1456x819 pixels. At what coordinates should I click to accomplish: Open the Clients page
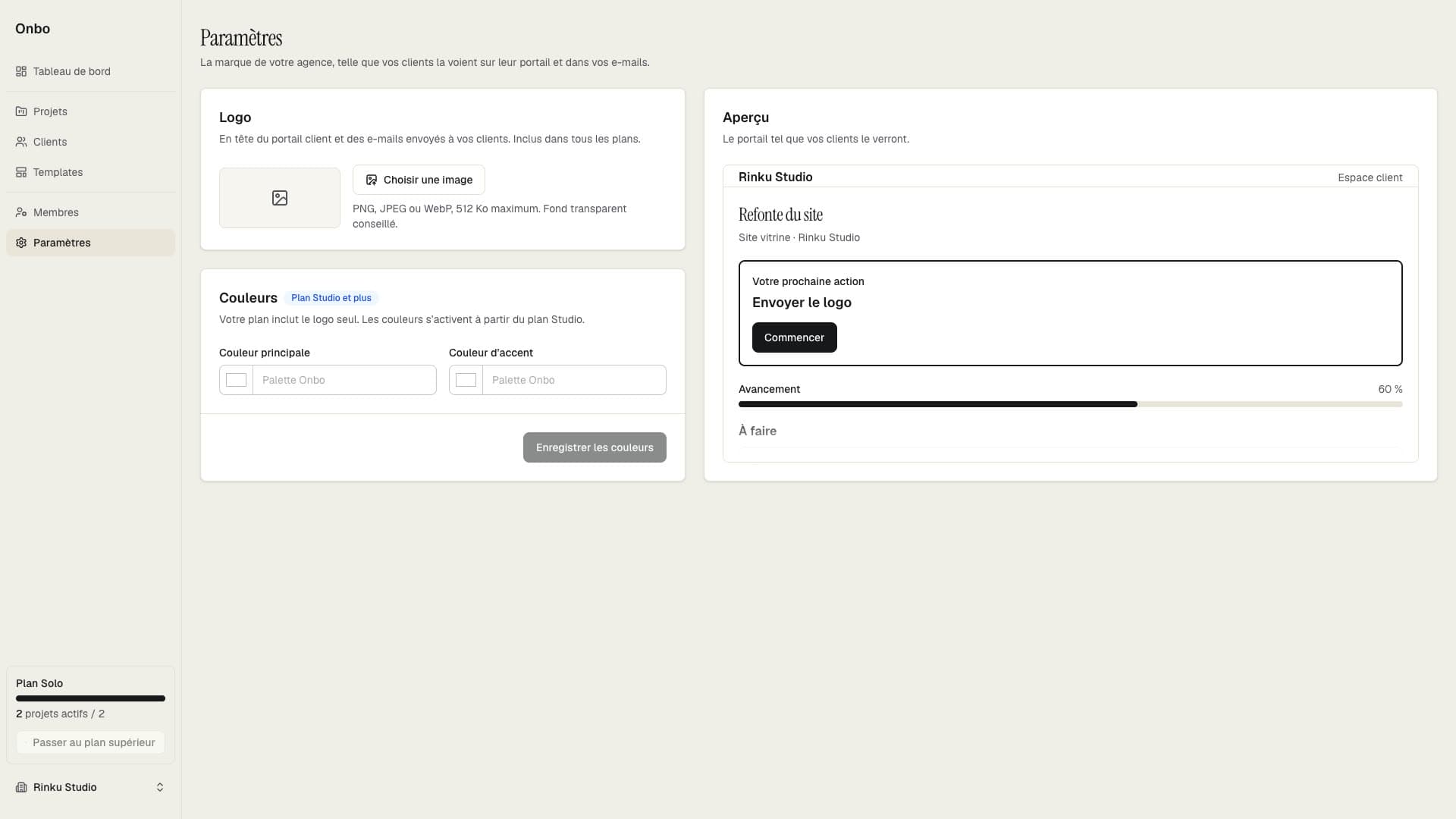click(x=90, y=142)
